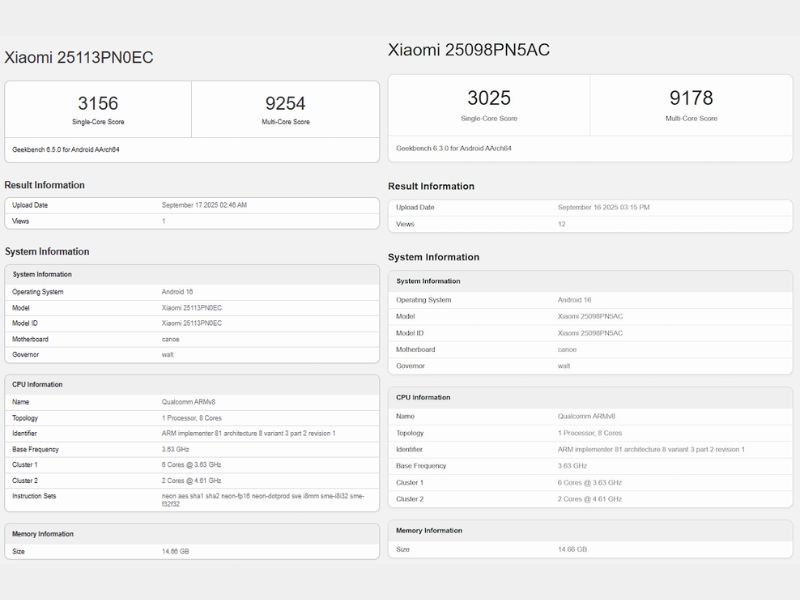The image size is (800, 600).
Task: Click Governor value 'walt' for 25113PN0EC
Action: coord(168,355)
